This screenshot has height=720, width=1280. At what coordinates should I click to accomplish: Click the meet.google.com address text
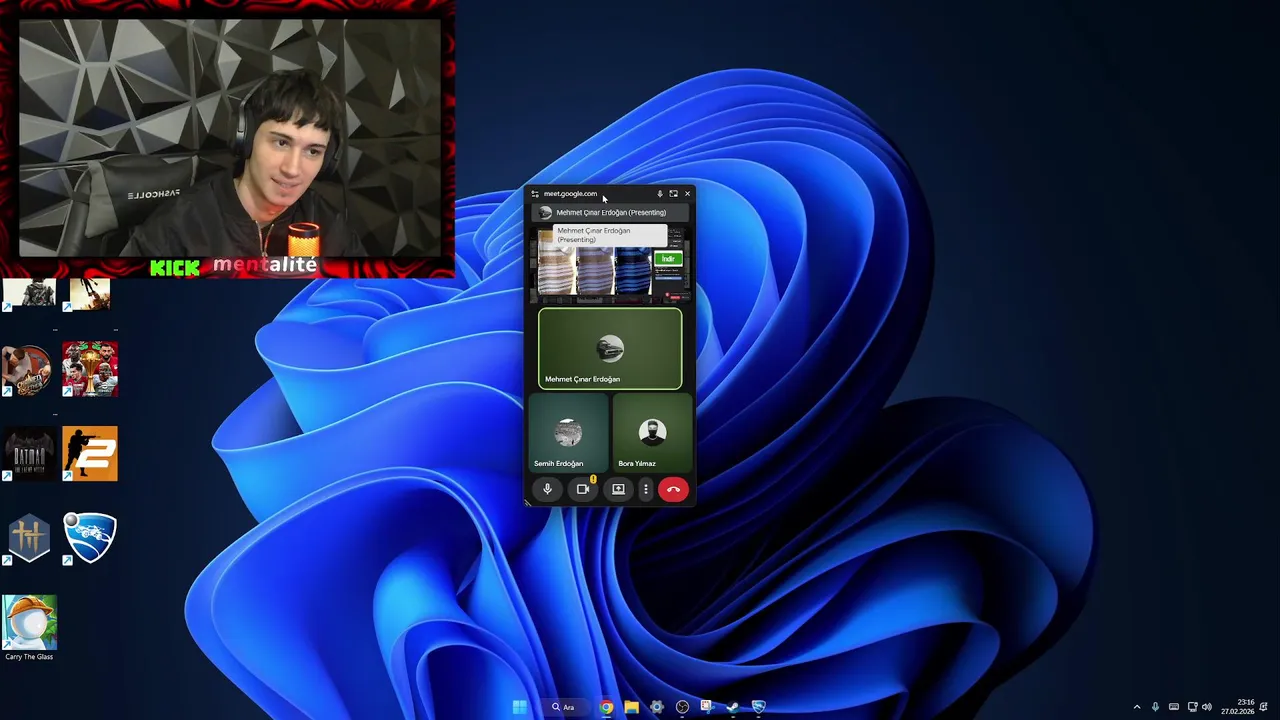point(570,194)
